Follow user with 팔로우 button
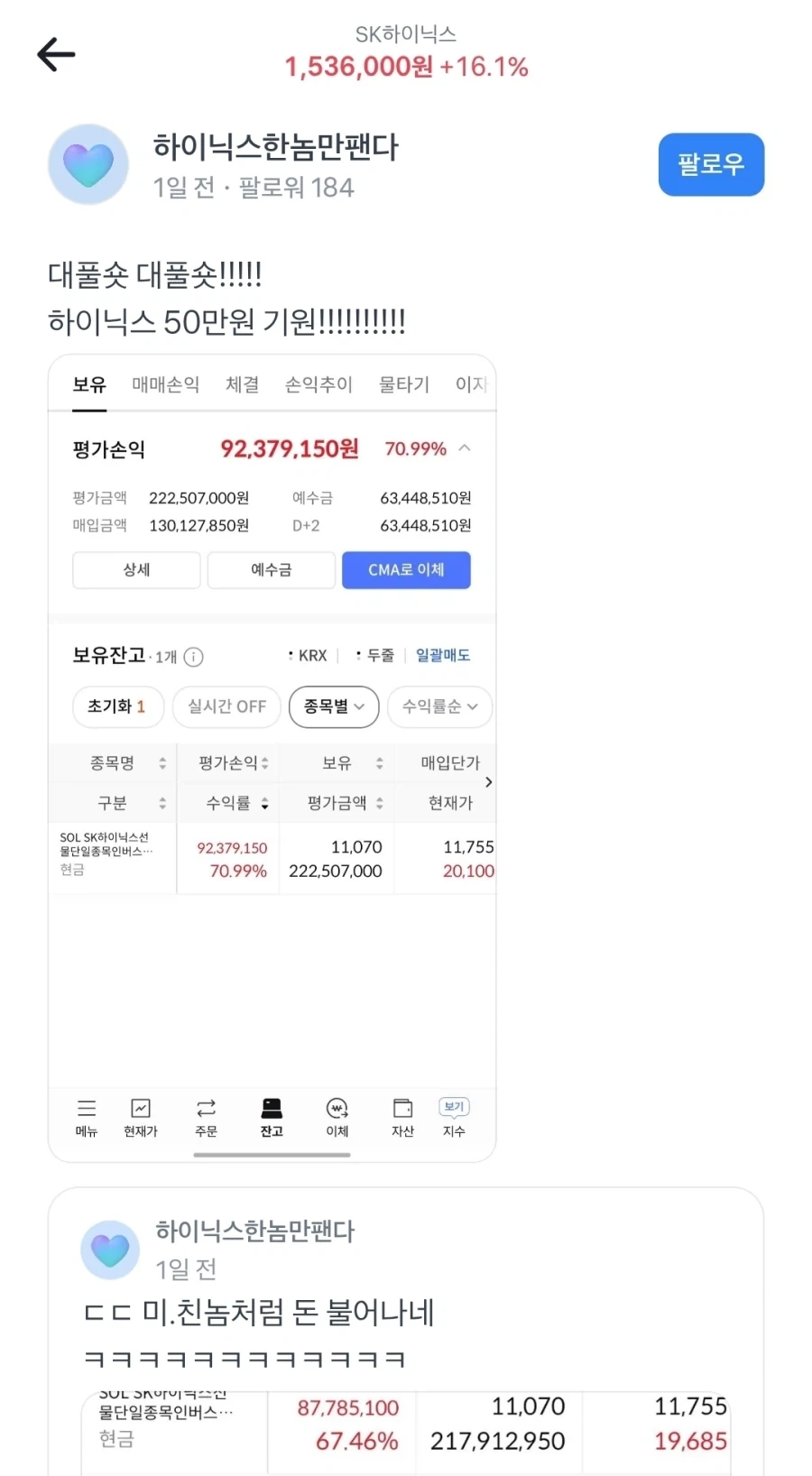812x1476 pixels. pyautogui.click(x=711, y=164)
